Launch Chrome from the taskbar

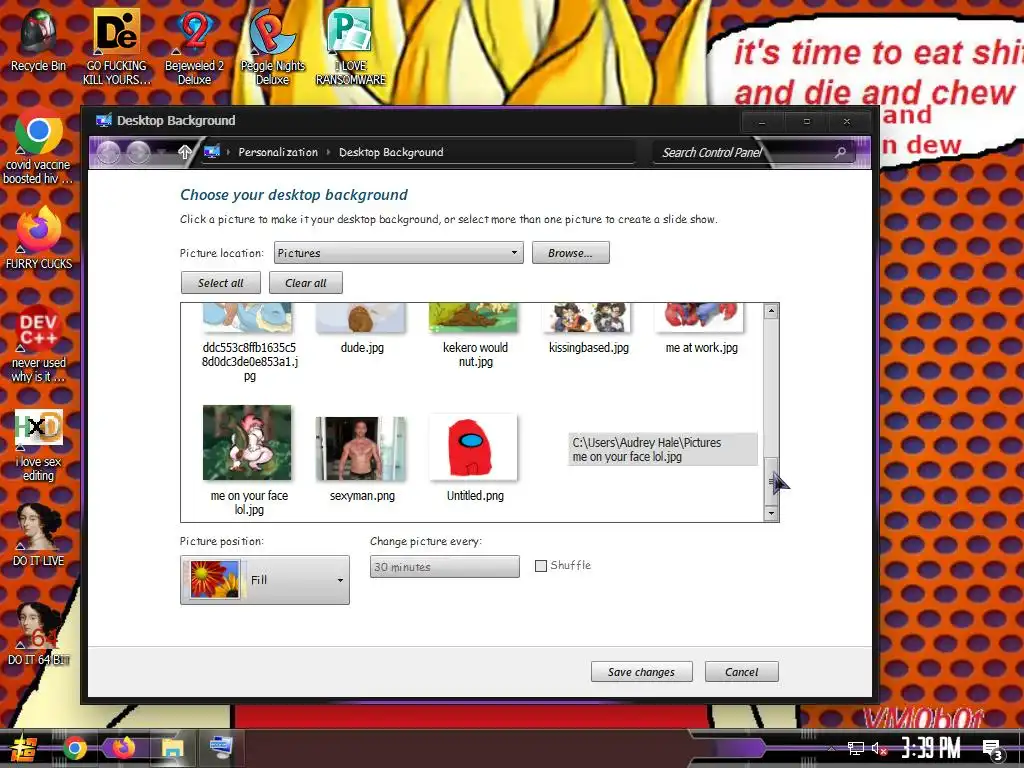pos(74,748)
